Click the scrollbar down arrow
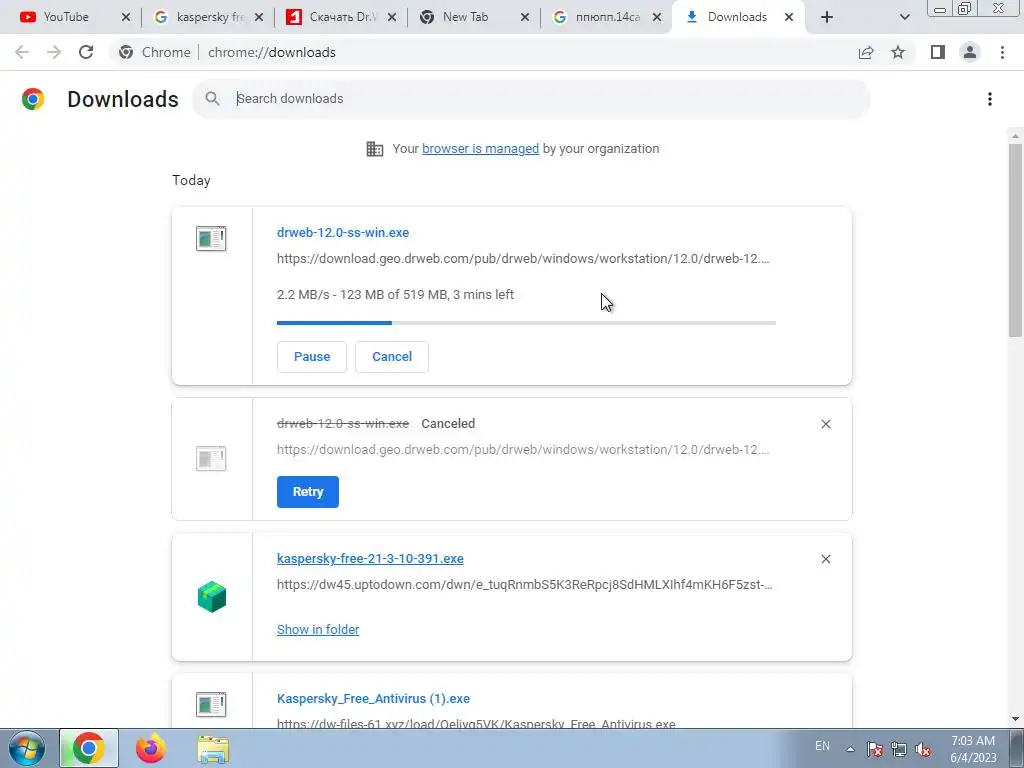The width and height of the screenshot is (1024, 768). click(1015, 719)
